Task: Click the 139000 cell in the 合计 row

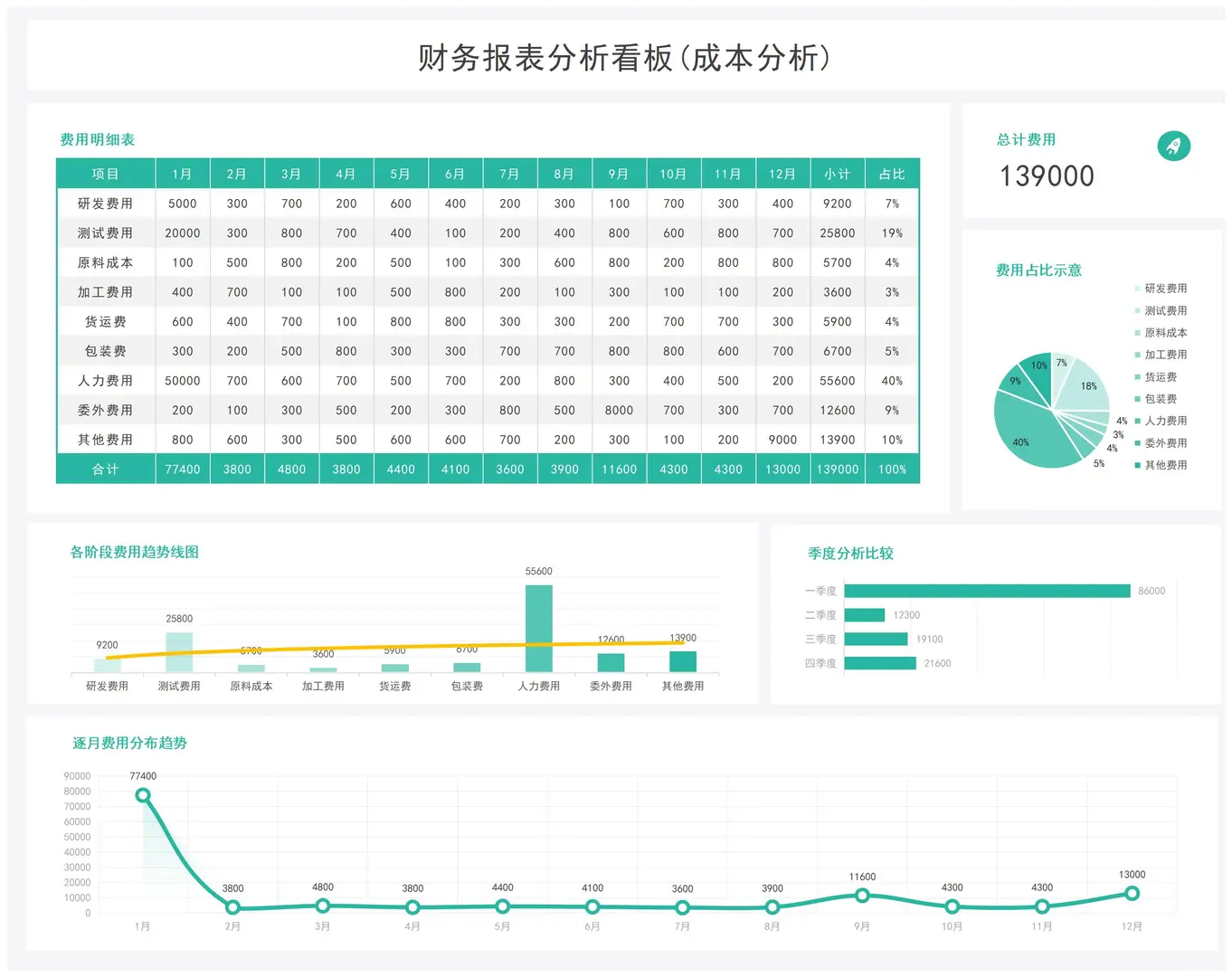Action: (838, 470)
